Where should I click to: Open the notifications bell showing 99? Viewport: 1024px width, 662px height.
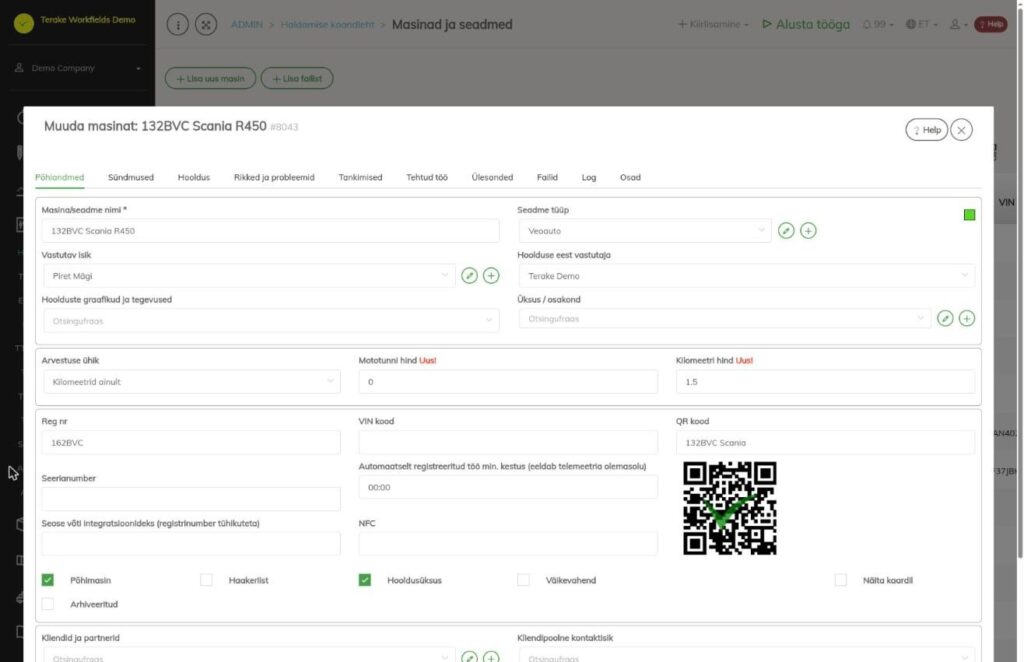(877, 24)
